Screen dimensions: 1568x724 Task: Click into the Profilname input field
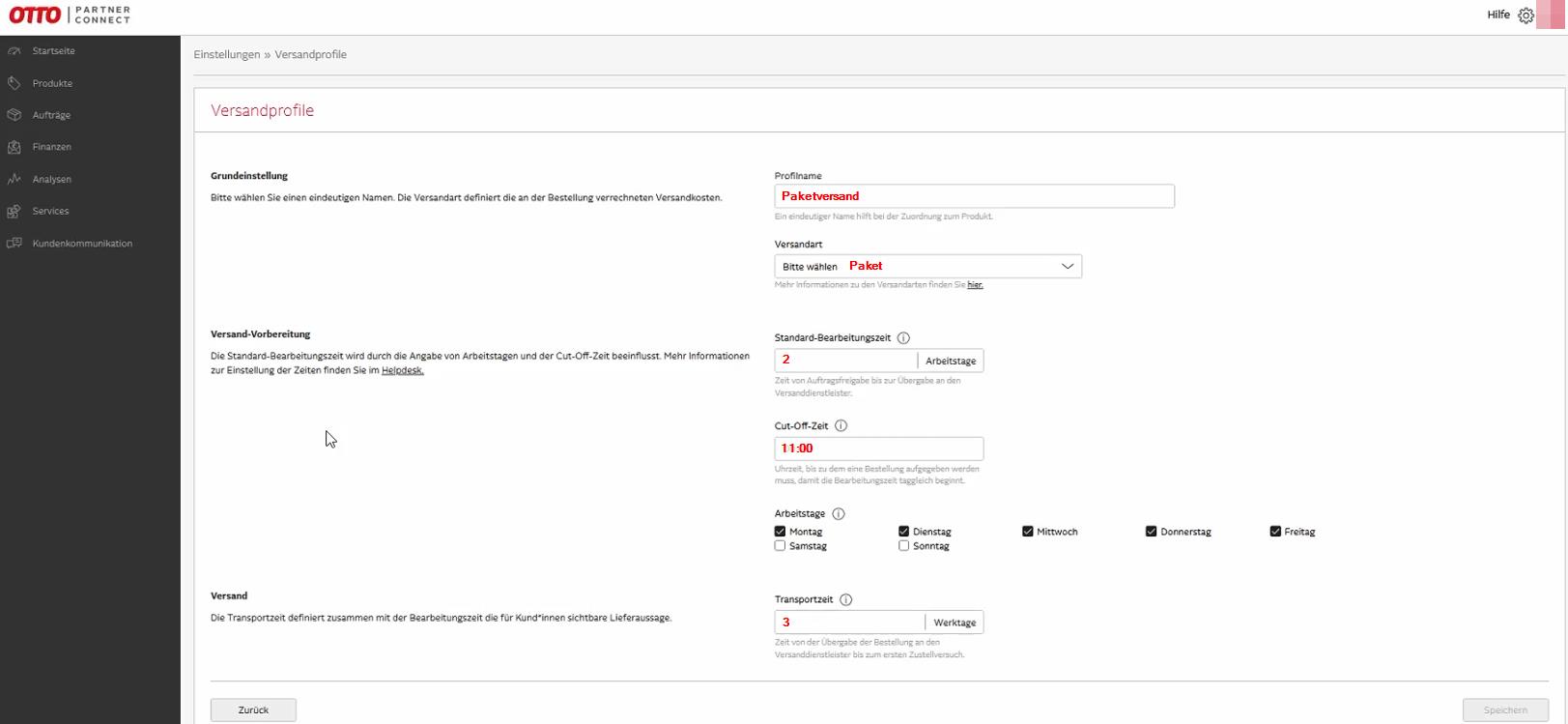[x=974, y=196]
